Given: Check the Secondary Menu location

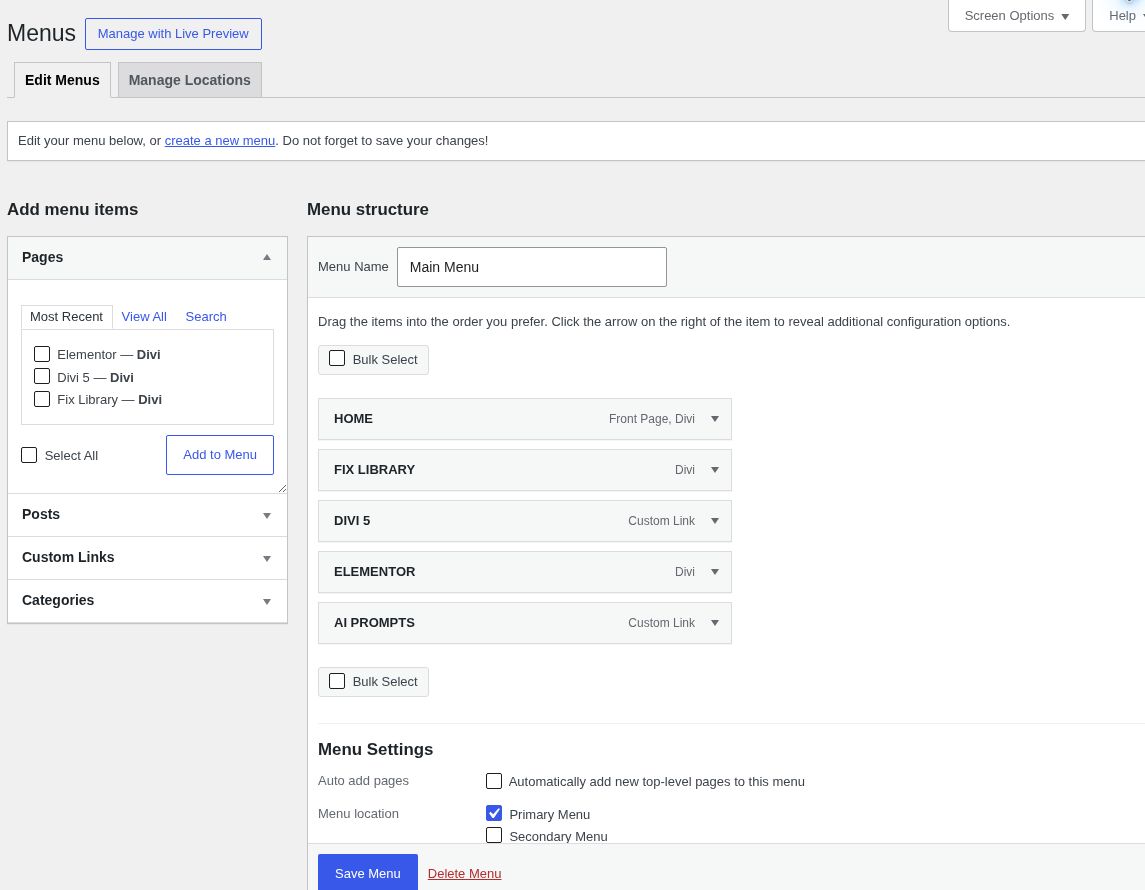Looking at the screenshot, I should point(494,835).
